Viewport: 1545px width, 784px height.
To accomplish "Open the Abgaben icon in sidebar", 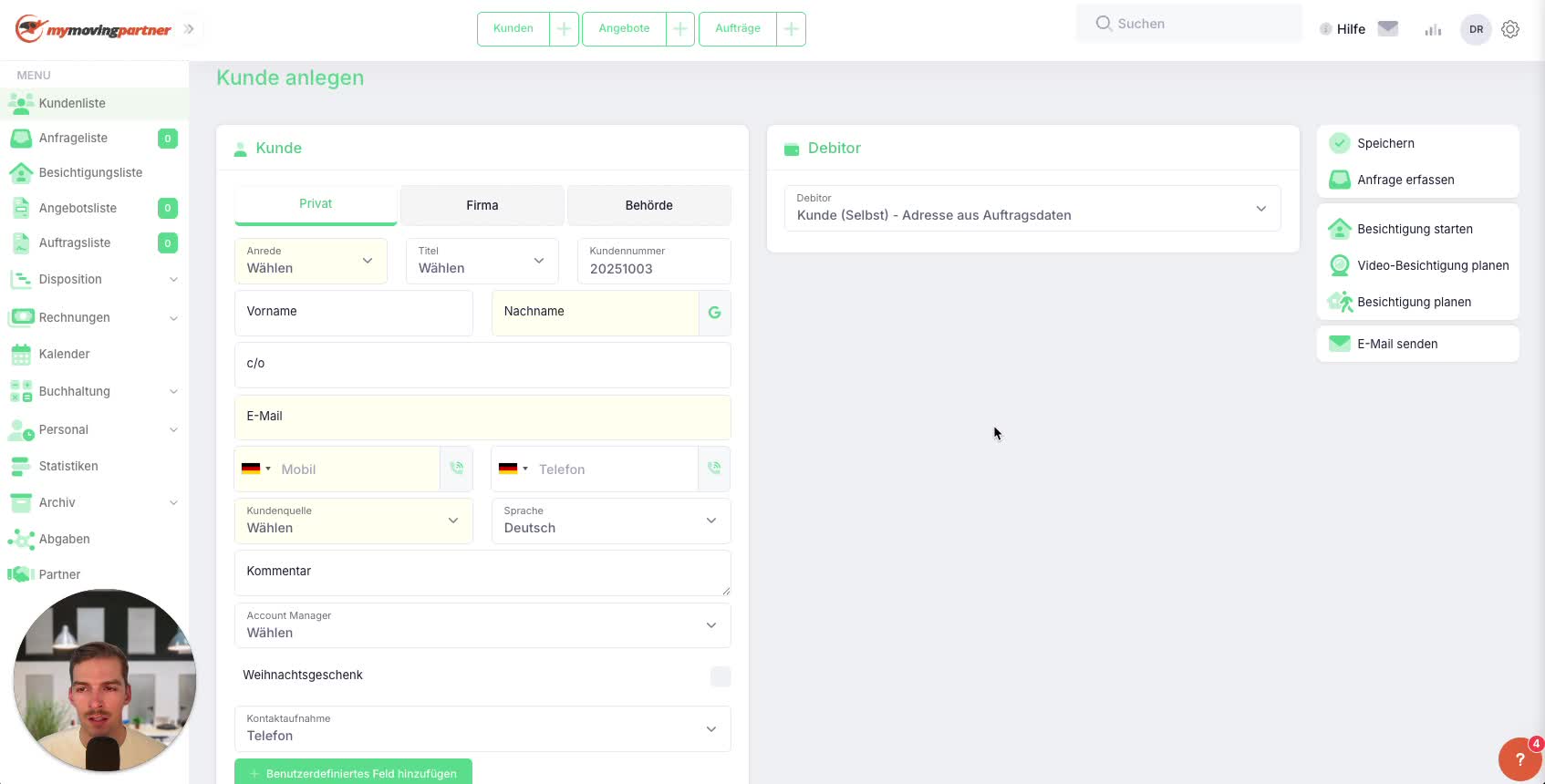I will (x=21, y=539).
